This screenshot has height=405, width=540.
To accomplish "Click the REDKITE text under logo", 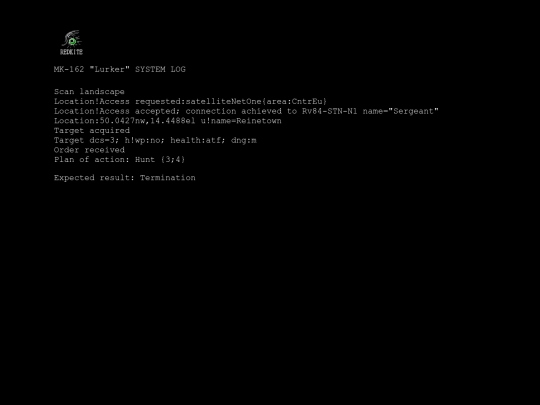I will coord(71,52).
